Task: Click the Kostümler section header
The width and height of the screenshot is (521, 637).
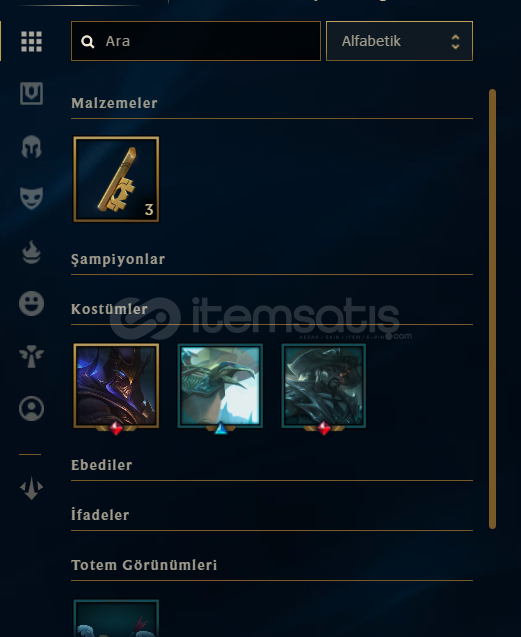Action: [x=109, y=309]
